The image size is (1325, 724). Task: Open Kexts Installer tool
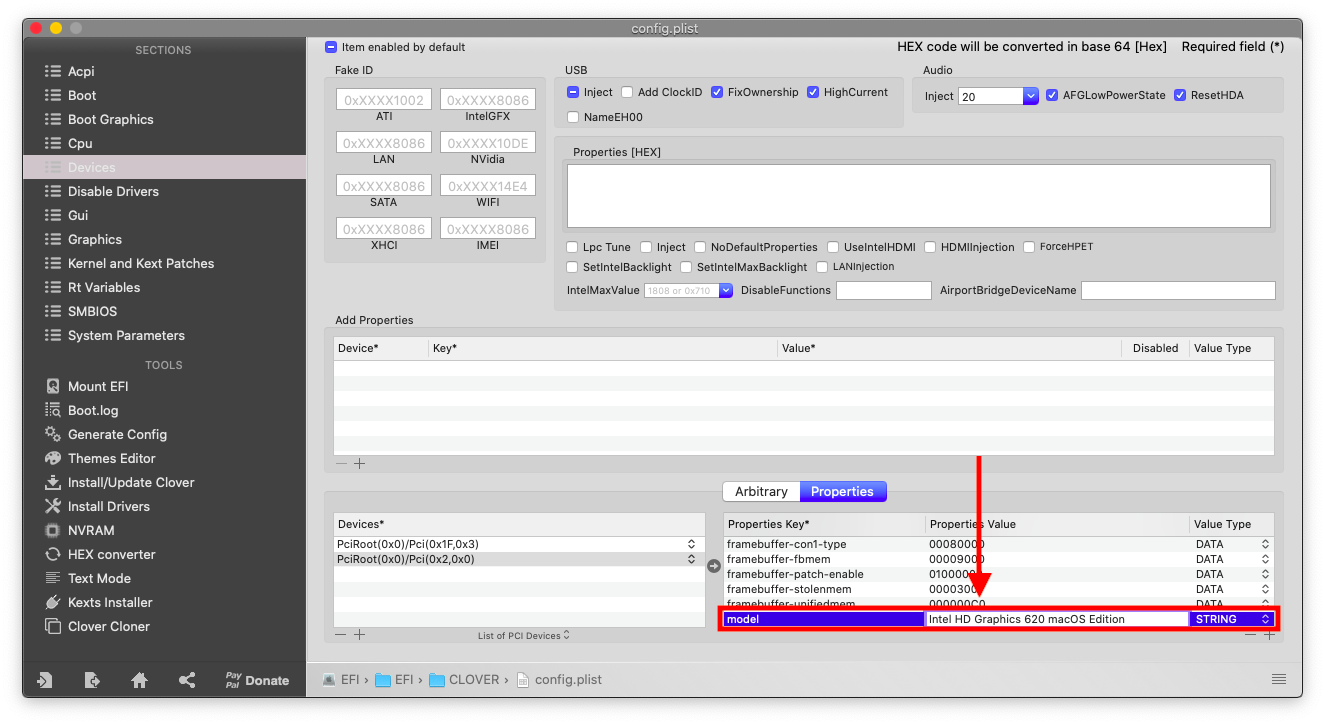[98, 602]
